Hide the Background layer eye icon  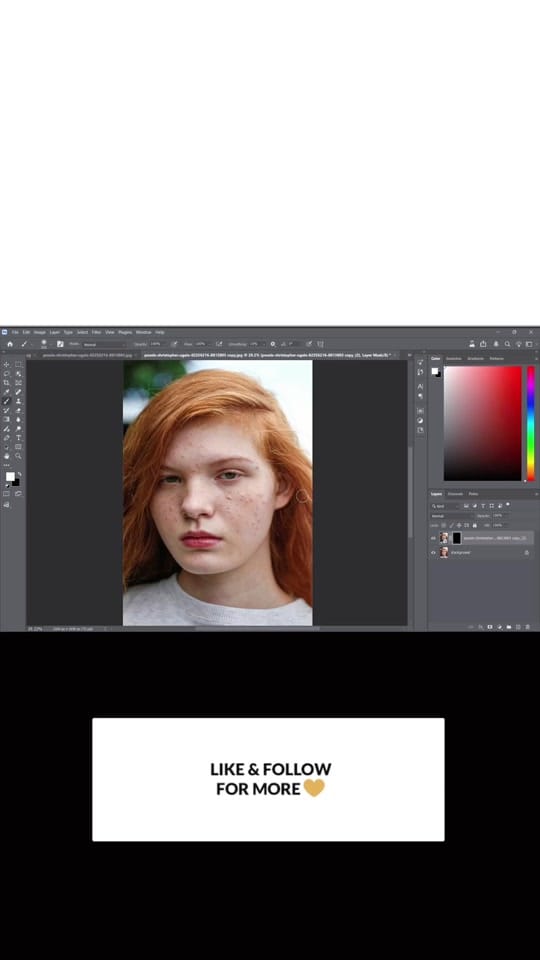click(x=433, y=552)
